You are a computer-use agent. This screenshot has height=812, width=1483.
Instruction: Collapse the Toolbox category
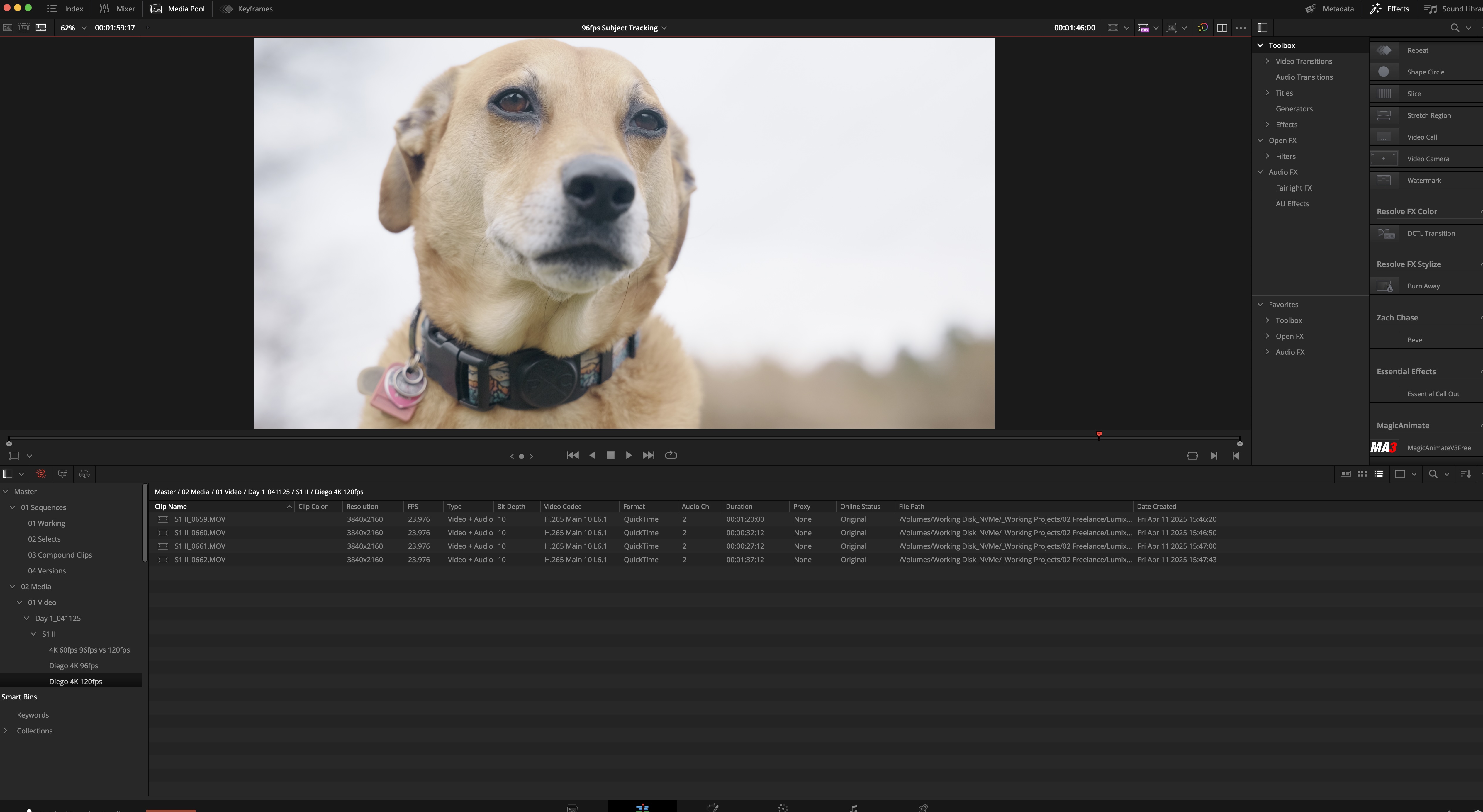tap(1260, 45)
